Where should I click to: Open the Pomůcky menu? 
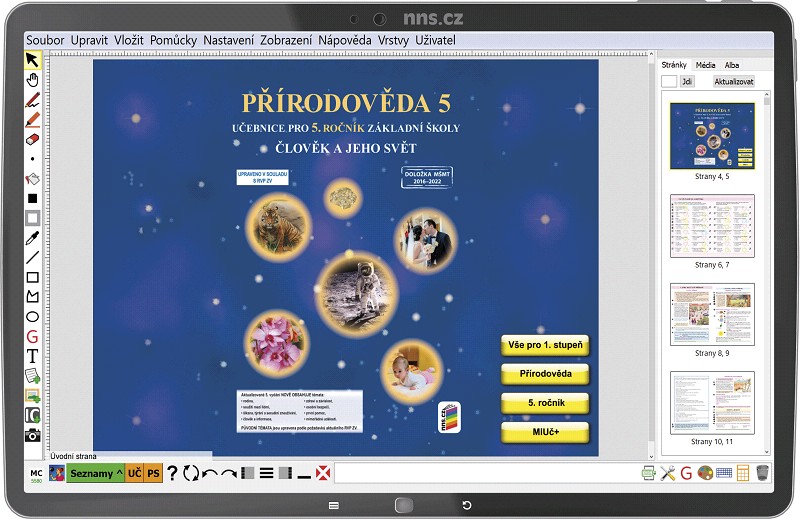click(x=173, y=40)
